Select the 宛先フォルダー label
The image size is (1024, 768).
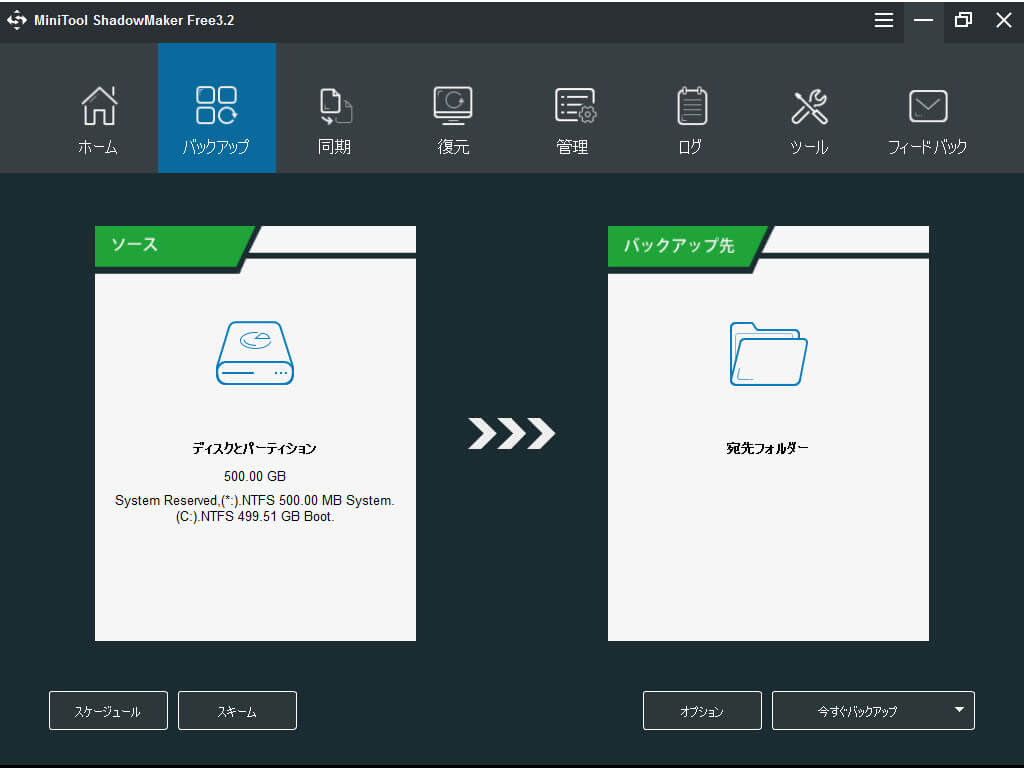pos(768,448)
